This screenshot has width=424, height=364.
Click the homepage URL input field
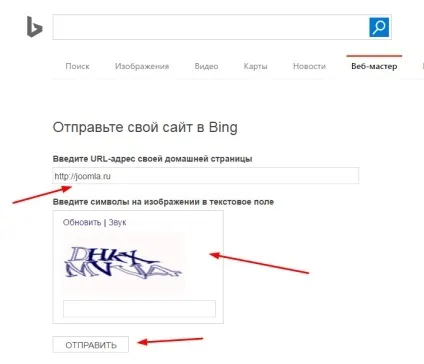206,176
